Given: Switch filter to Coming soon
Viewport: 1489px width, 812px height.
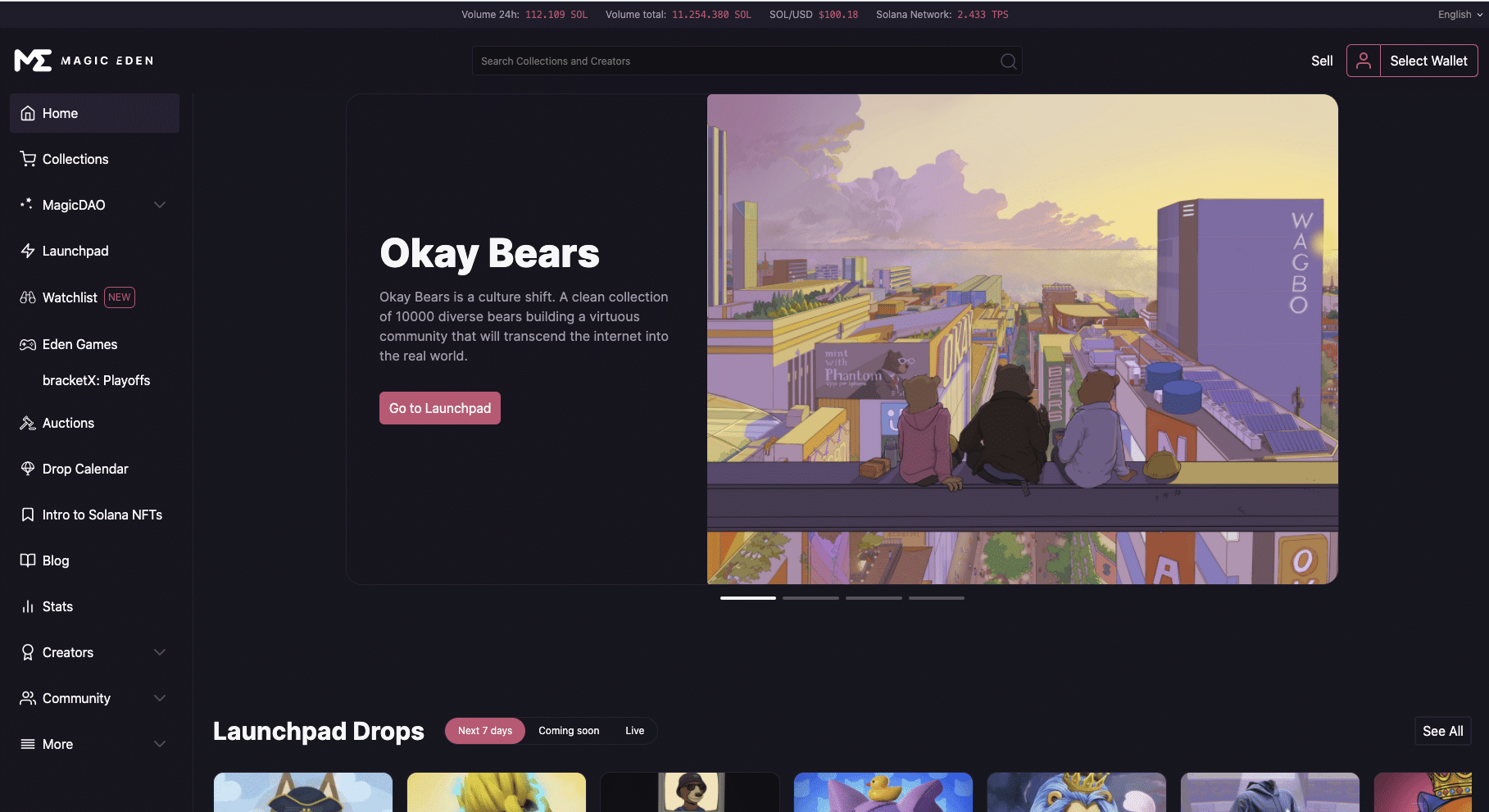Looking at the screenshot, I should [x=569, y=731].
